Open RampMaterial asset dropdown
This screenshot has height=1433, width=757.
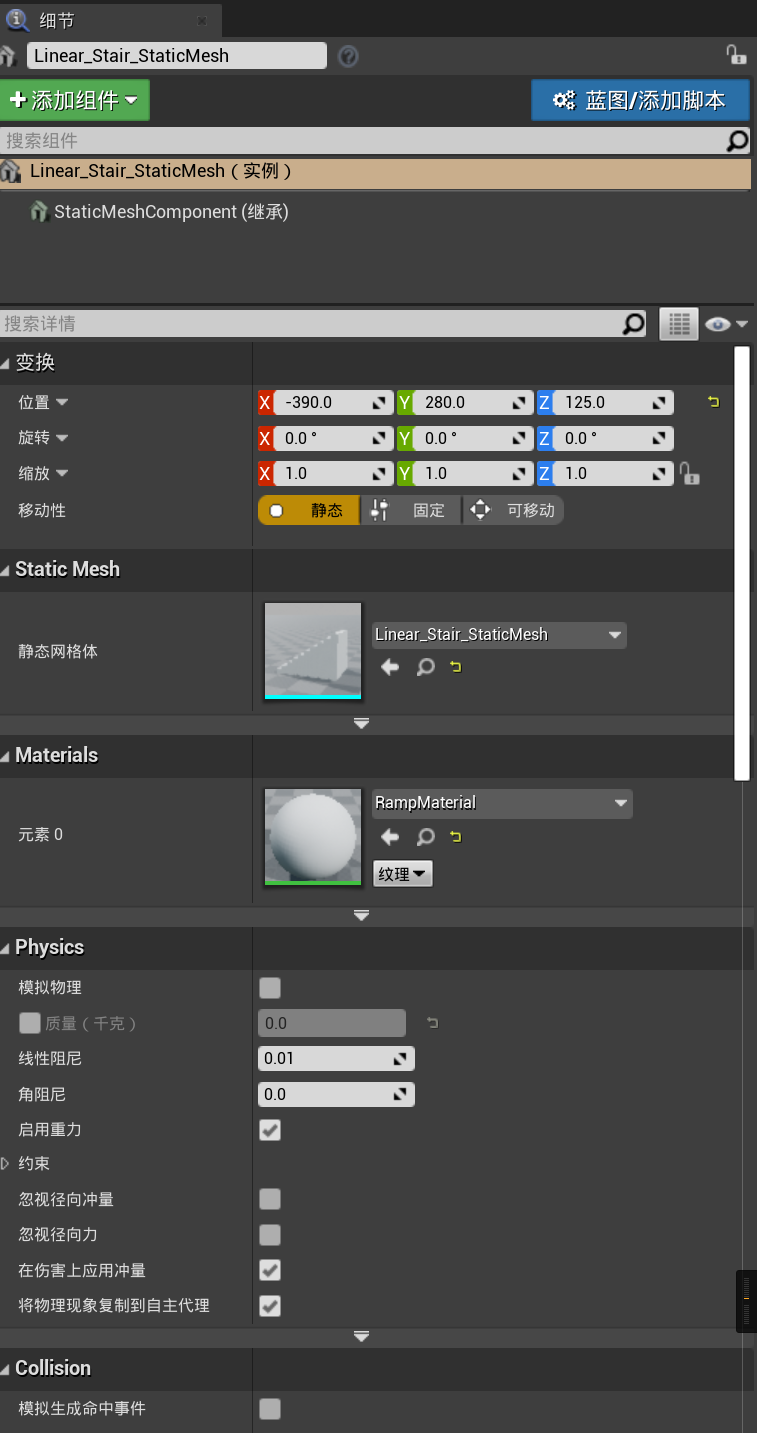tap(502, 803)
